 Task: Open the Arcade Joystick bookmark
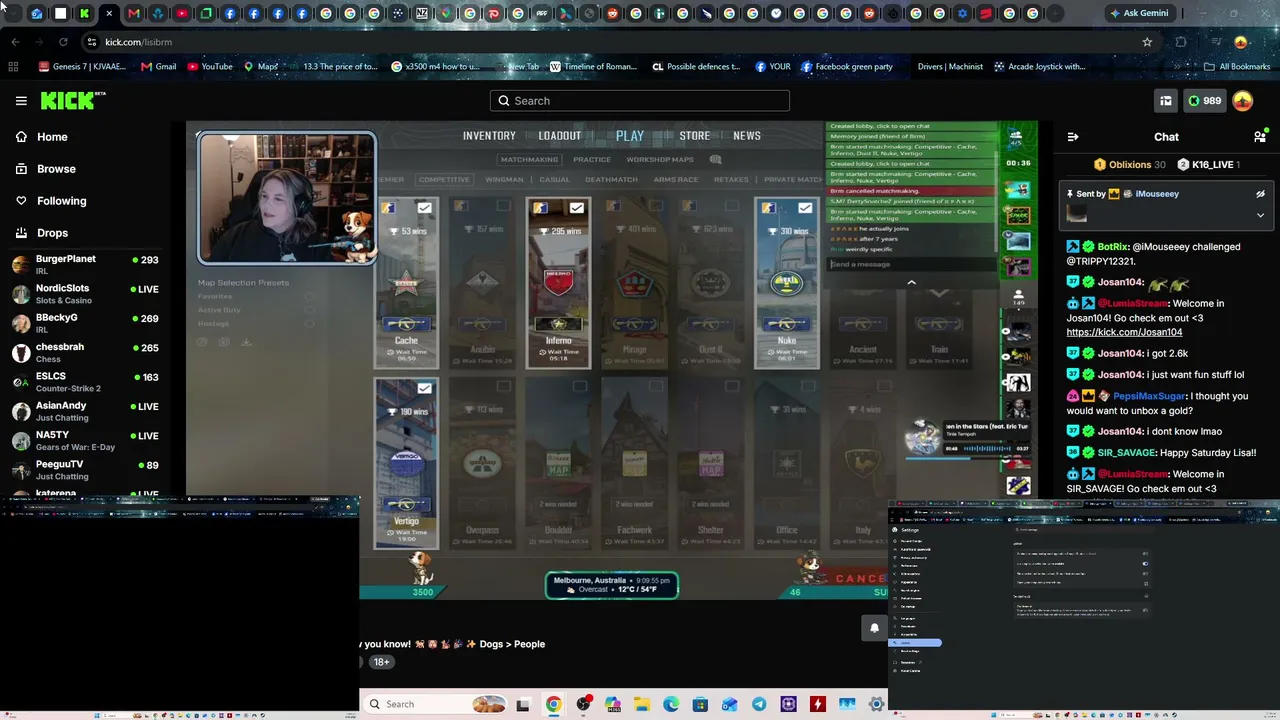[x=1040, y=67]
